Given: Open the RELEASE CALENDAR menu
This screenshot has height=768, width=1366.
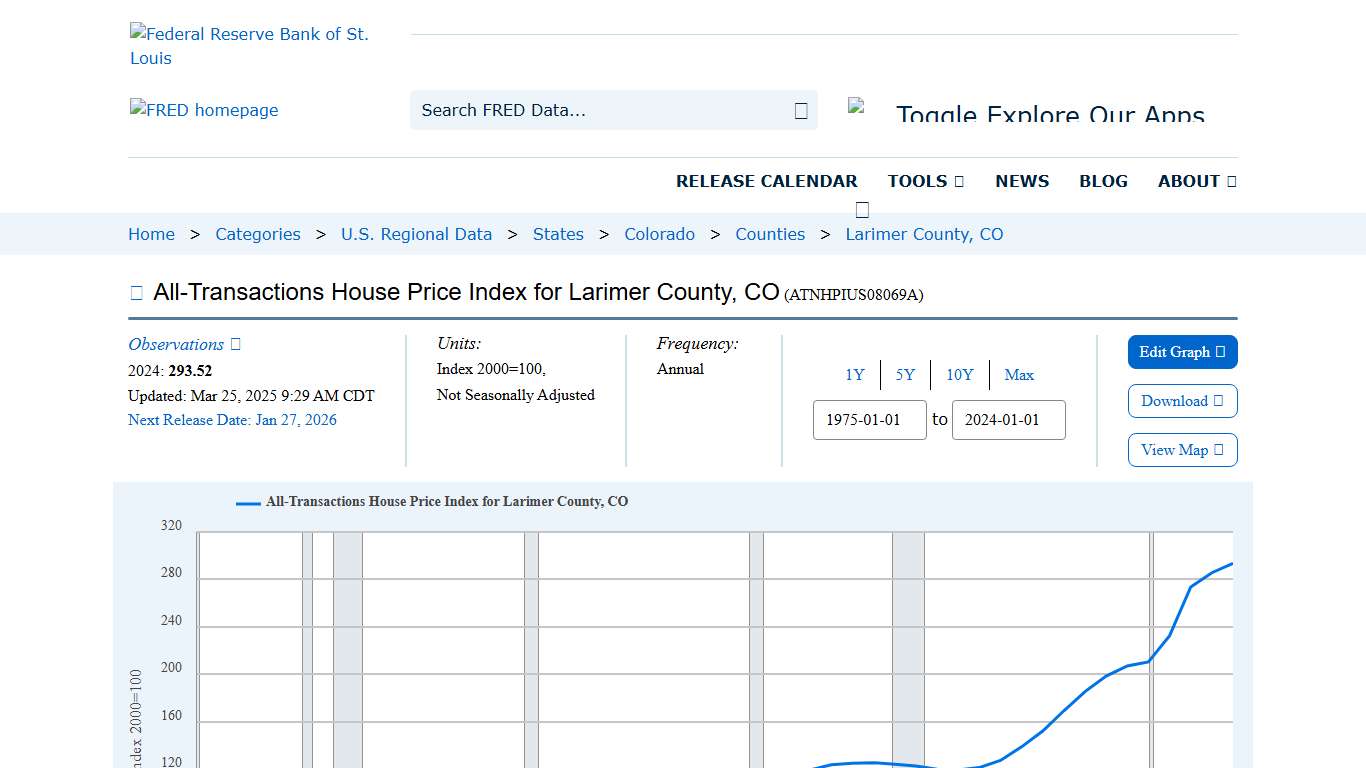Looking at the screenshot, I should 767,181.
